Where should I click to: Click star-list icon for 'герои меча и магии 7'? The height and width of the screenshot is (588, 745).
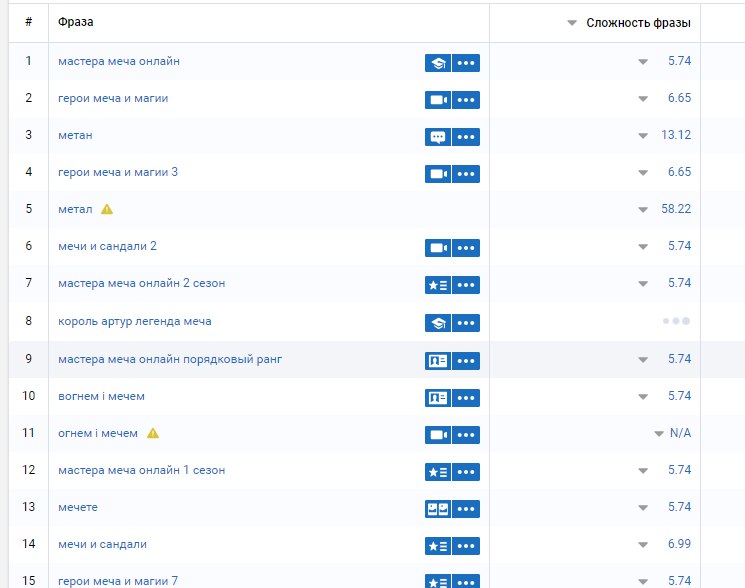pyautogui.click(x=438, y=581)
